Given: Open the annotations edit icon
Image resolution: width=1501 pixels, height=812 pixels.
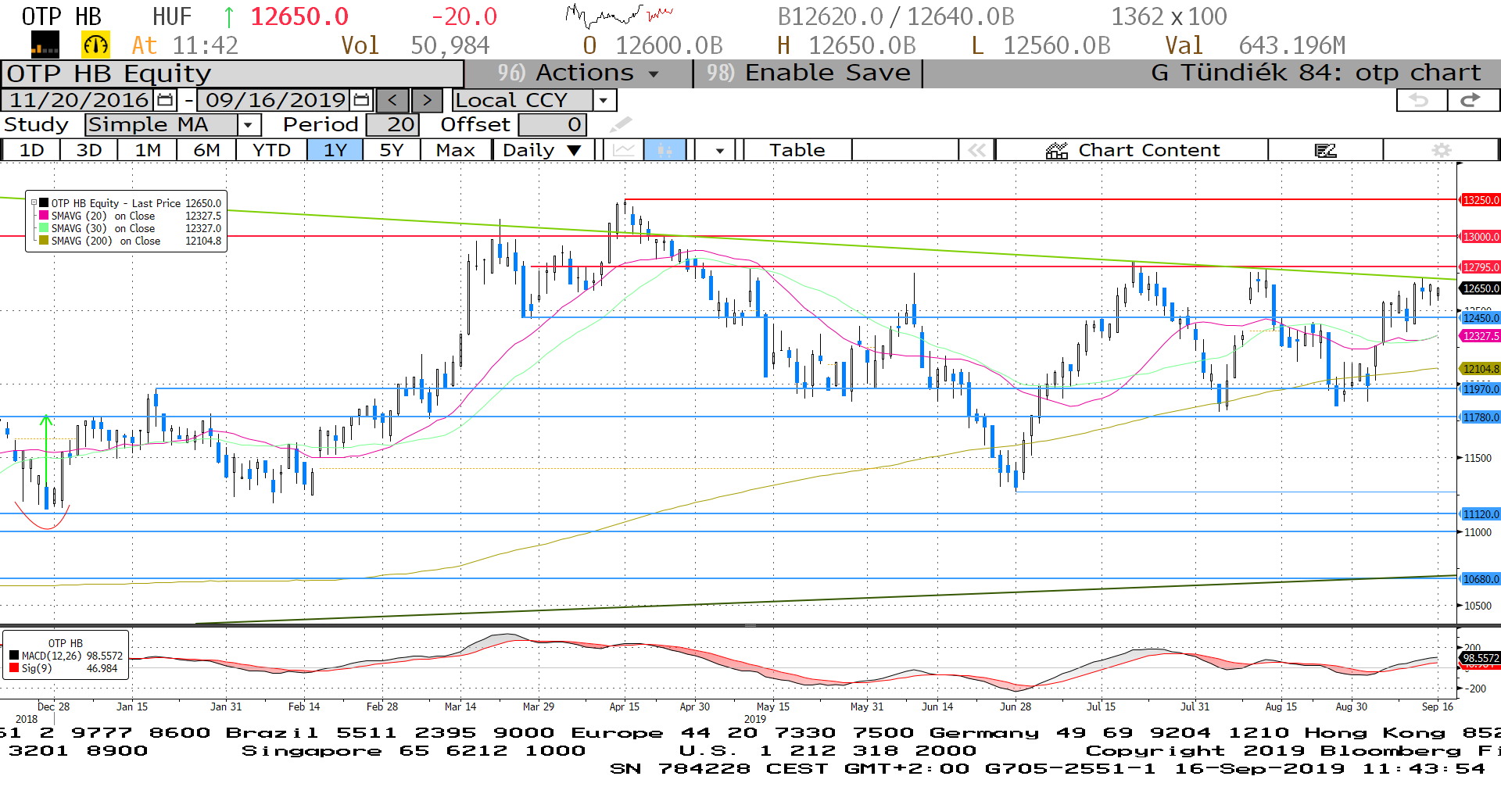Looking at the screenshot, I should [x=1325, y=150].
